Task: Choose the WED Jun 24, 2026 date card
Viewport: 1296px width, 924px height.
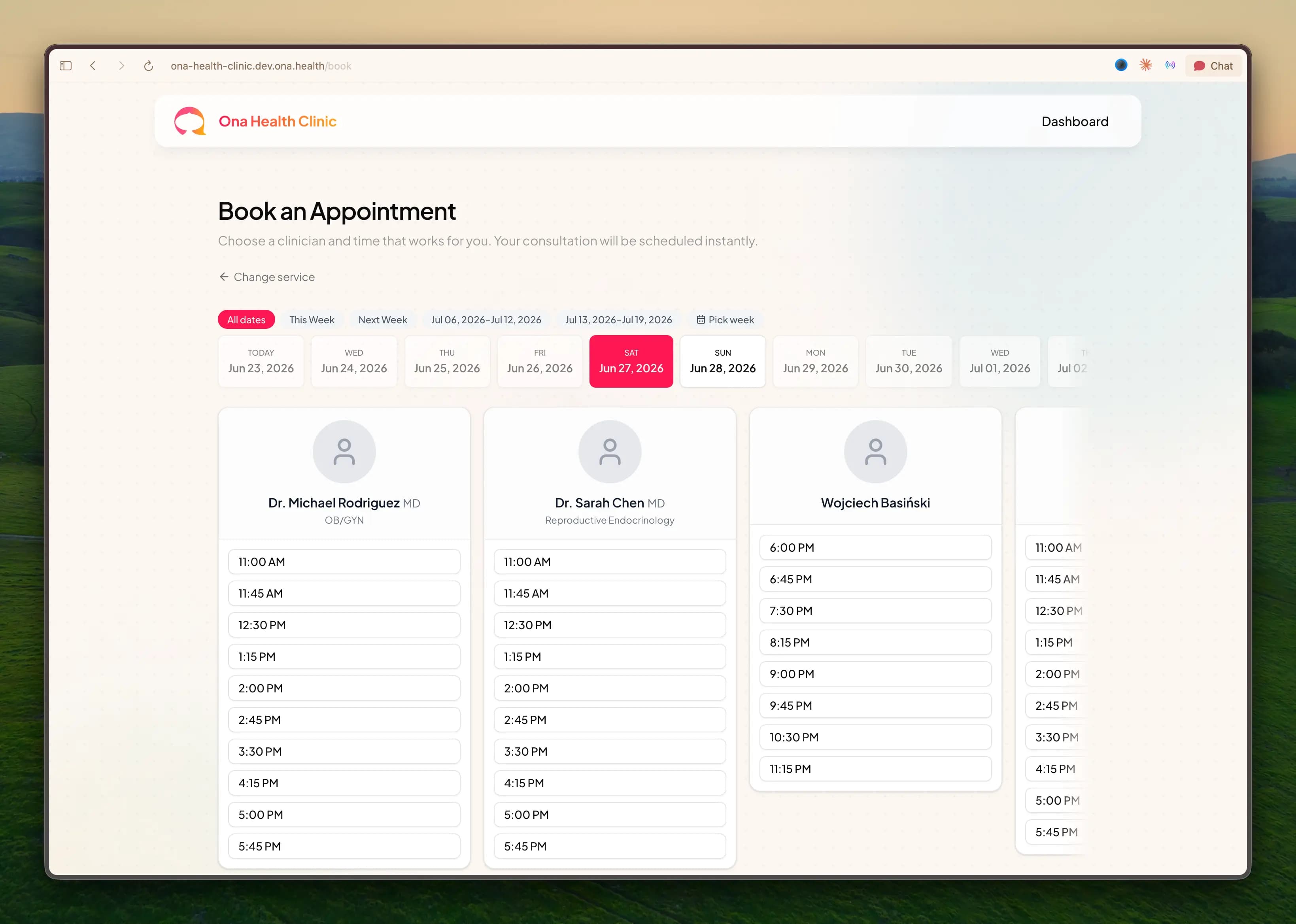Action: [353, 361]
